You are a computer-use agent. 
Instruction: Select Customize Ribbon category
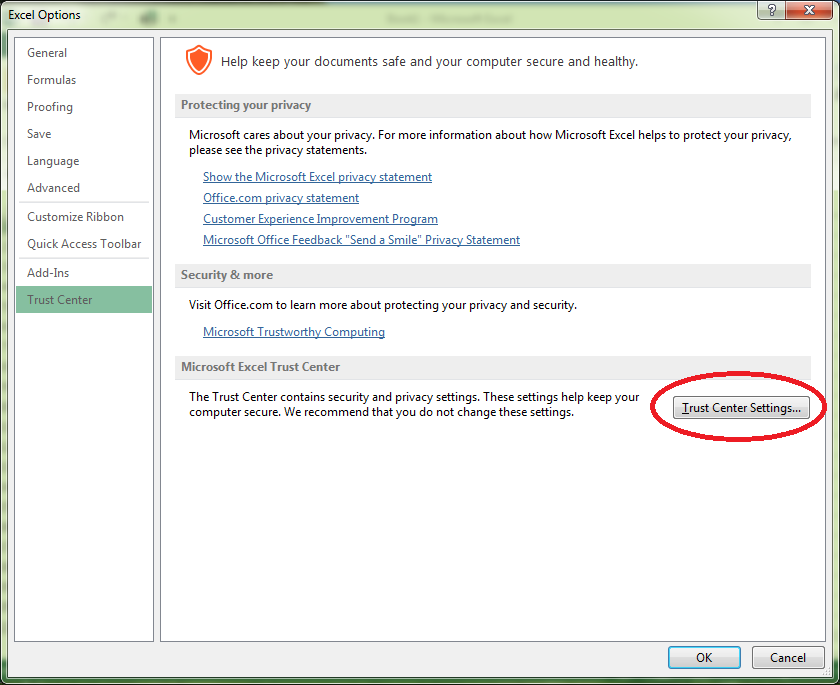tap(84, 217)
